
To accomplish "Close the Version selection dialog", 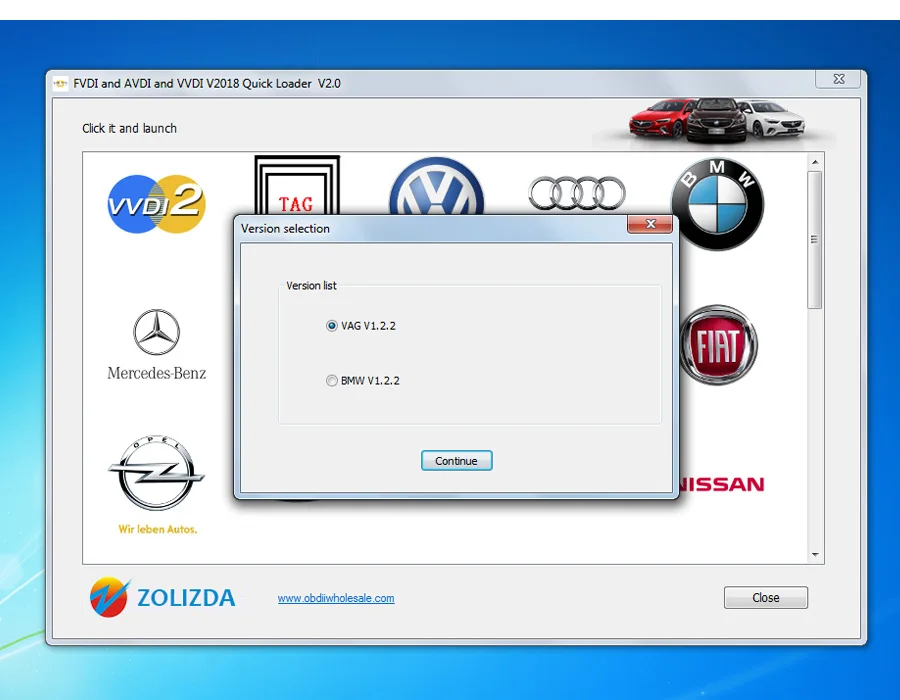I will click(650, 224).
